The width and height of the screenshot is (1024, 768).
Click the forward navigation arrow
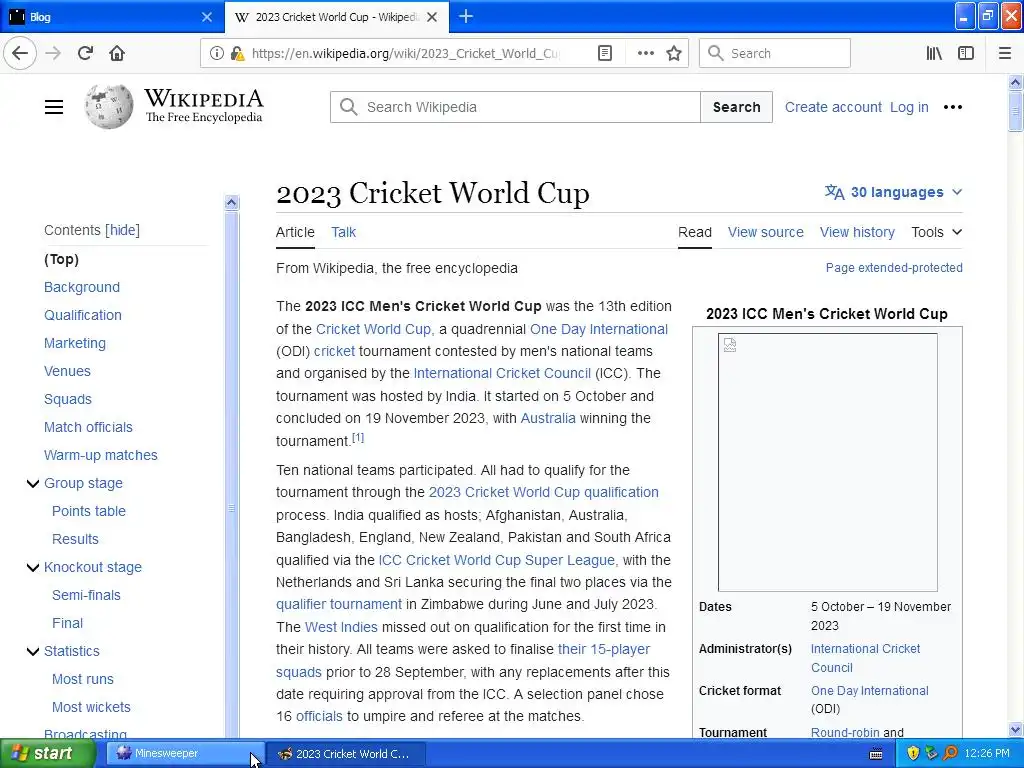click(x=53, y=54)
